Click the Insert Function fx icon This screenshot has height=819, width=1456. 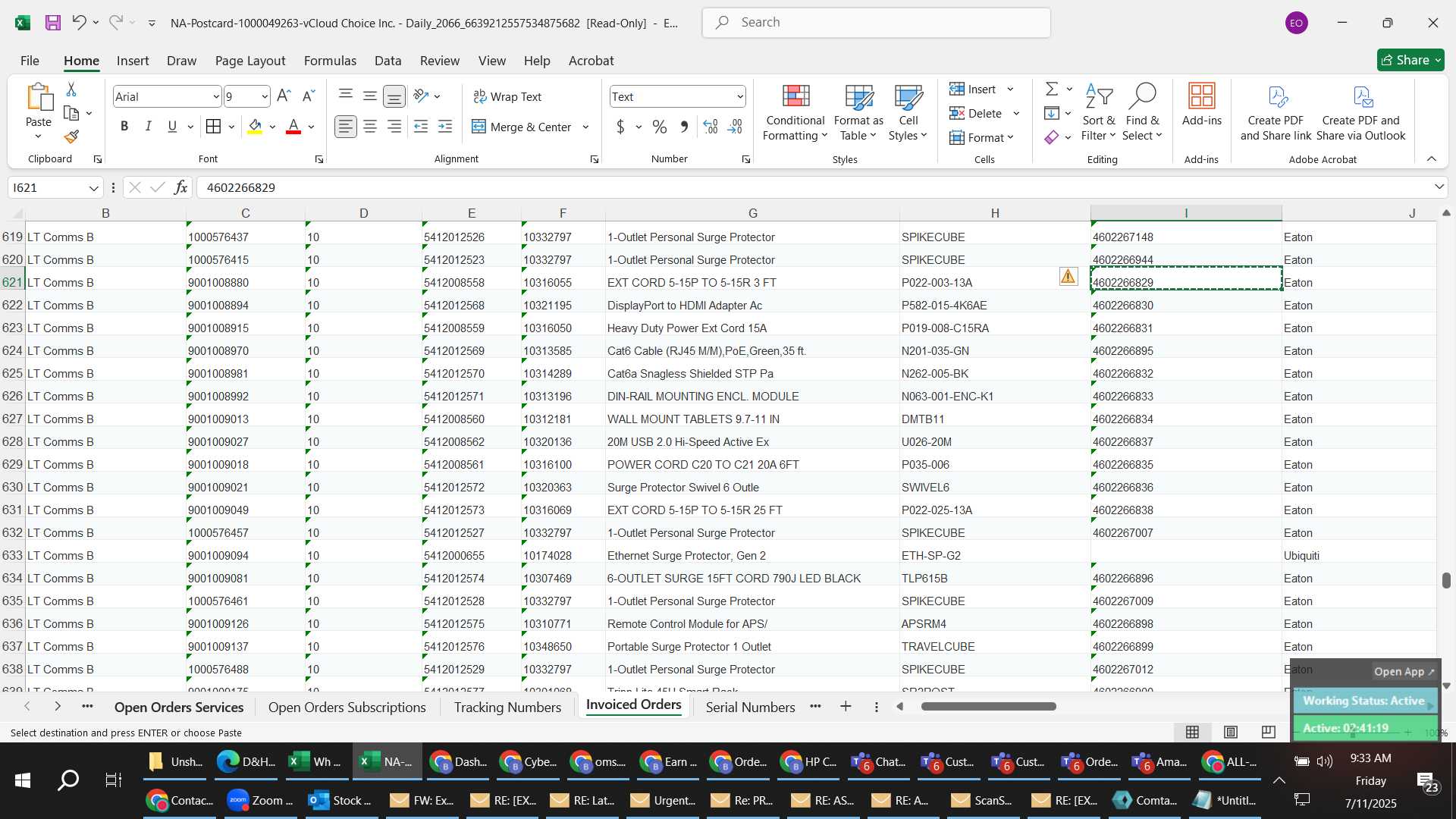tap(180, 187)
